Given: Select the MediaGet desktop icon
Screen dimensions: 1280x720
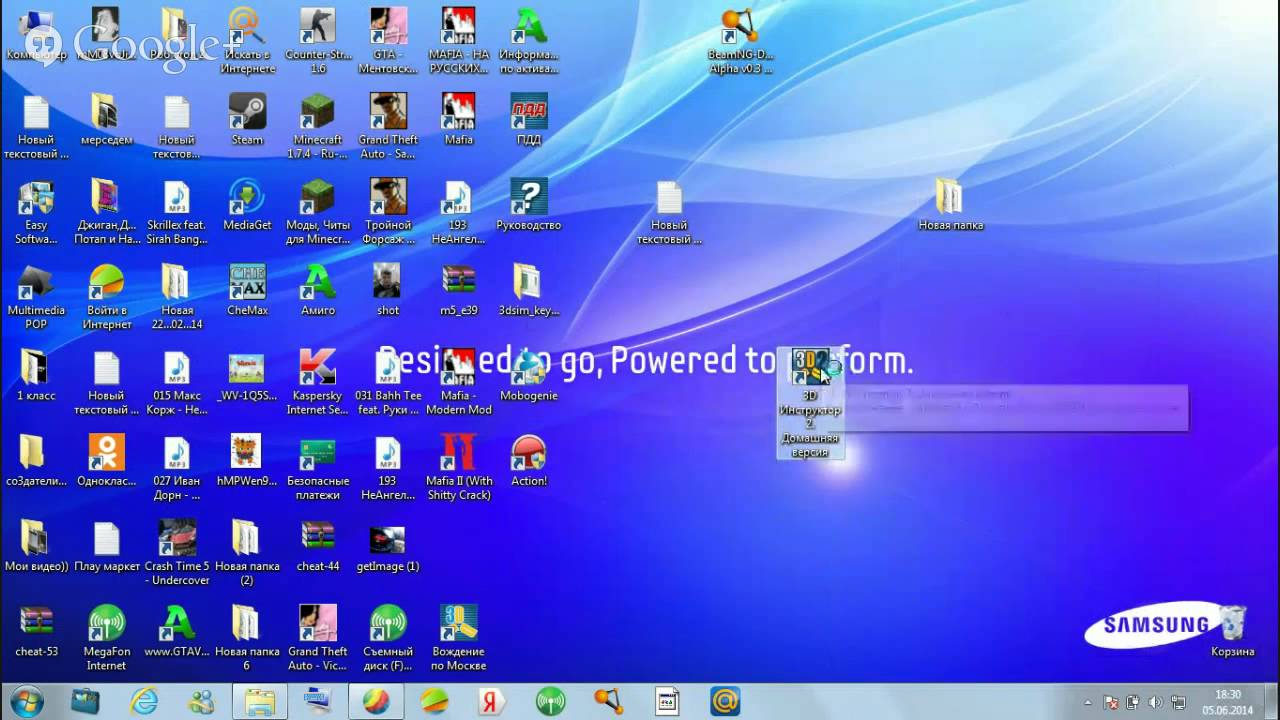Looking at the screenshot, I should [247, 204].
